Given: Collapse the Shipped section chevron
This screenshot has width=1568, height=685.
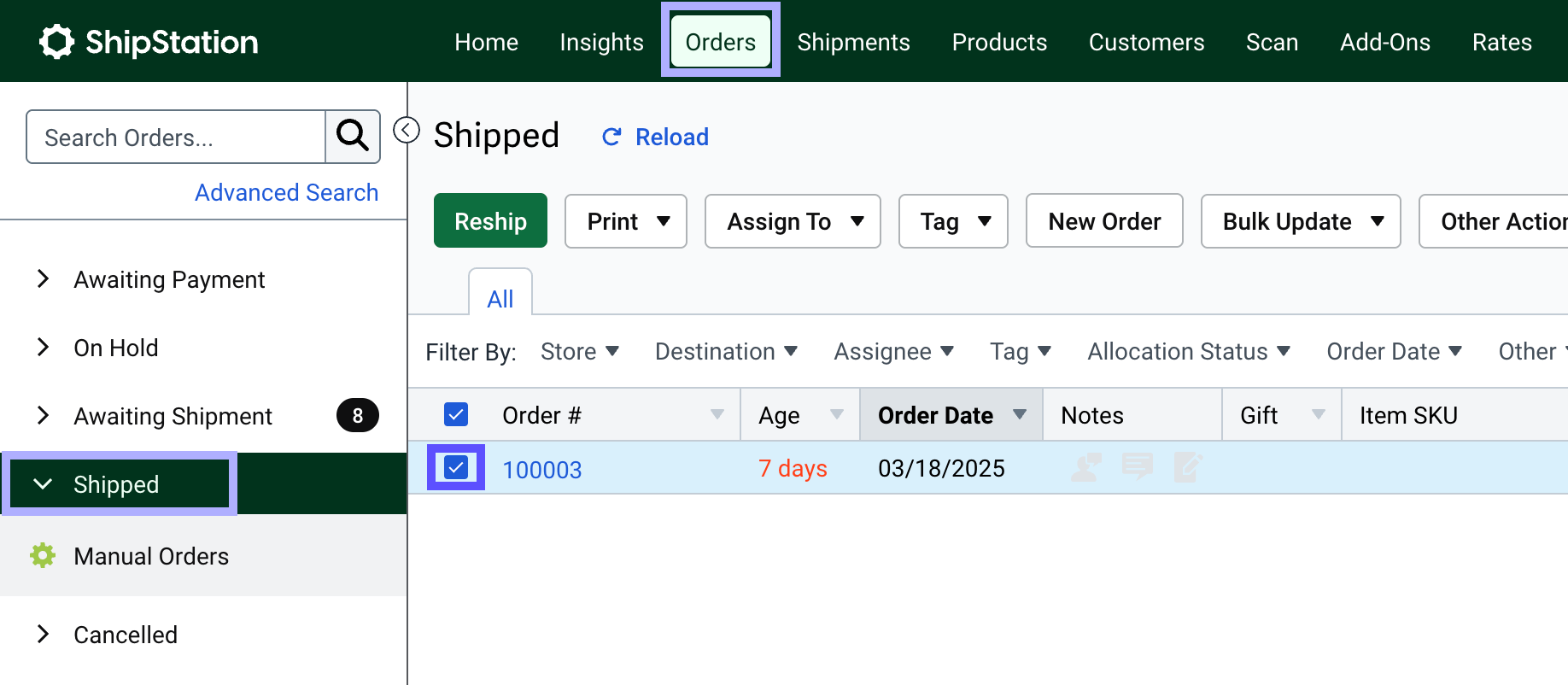Looking at the screenshot, I should pos(43,484).
